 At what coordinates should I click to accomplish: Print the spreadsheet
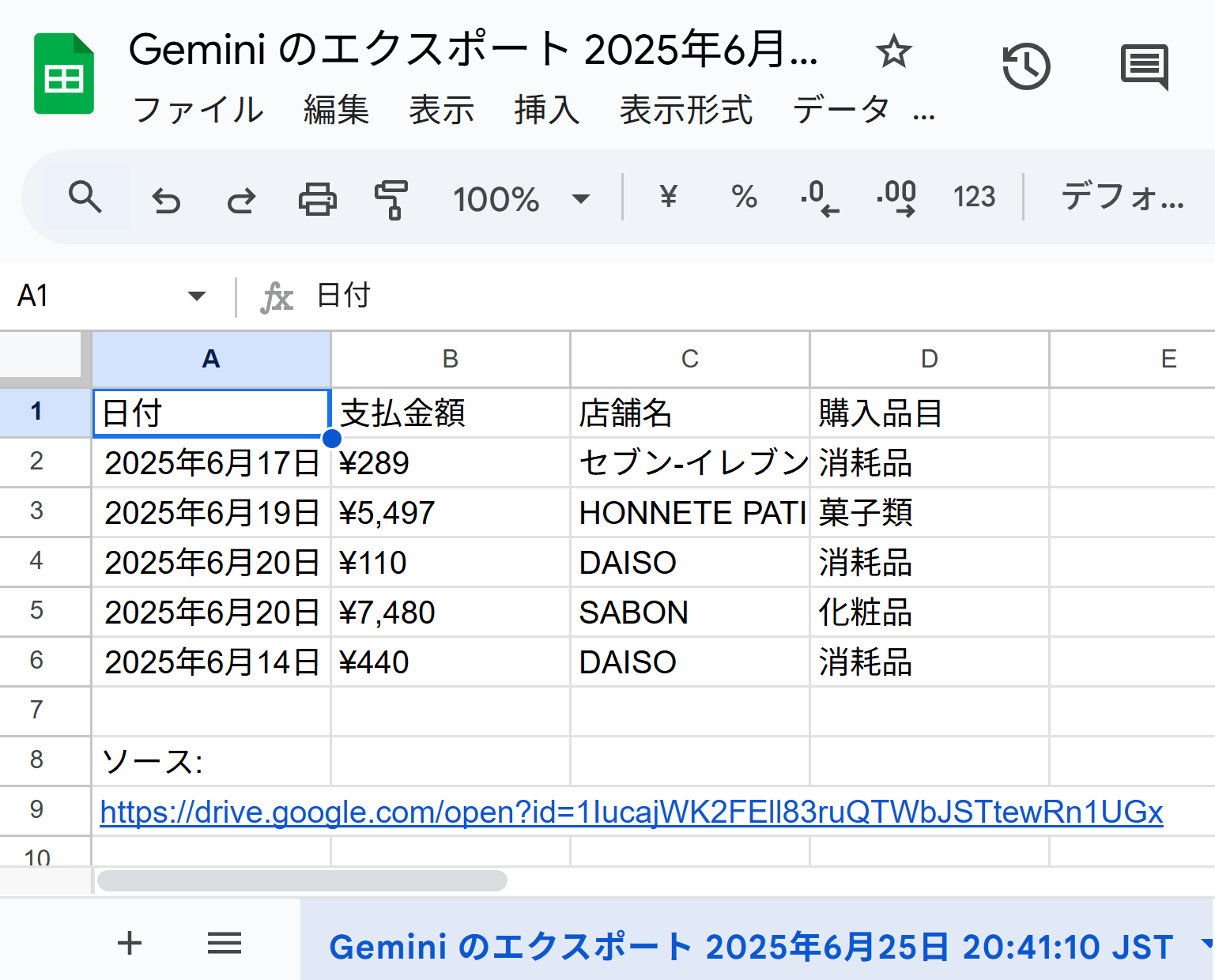(x=317, y=199)
